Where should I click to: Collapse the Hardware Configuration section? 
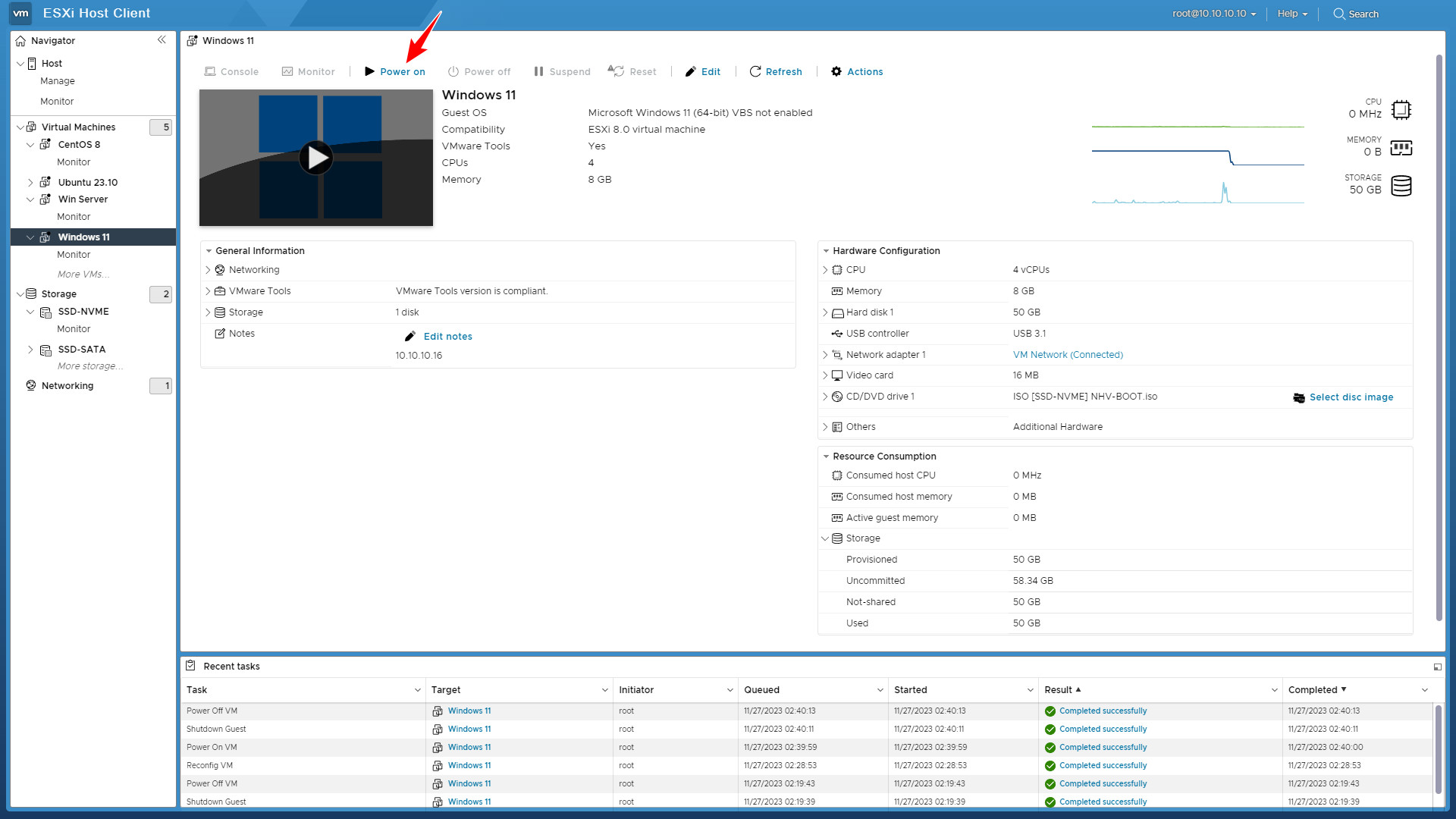826,251
